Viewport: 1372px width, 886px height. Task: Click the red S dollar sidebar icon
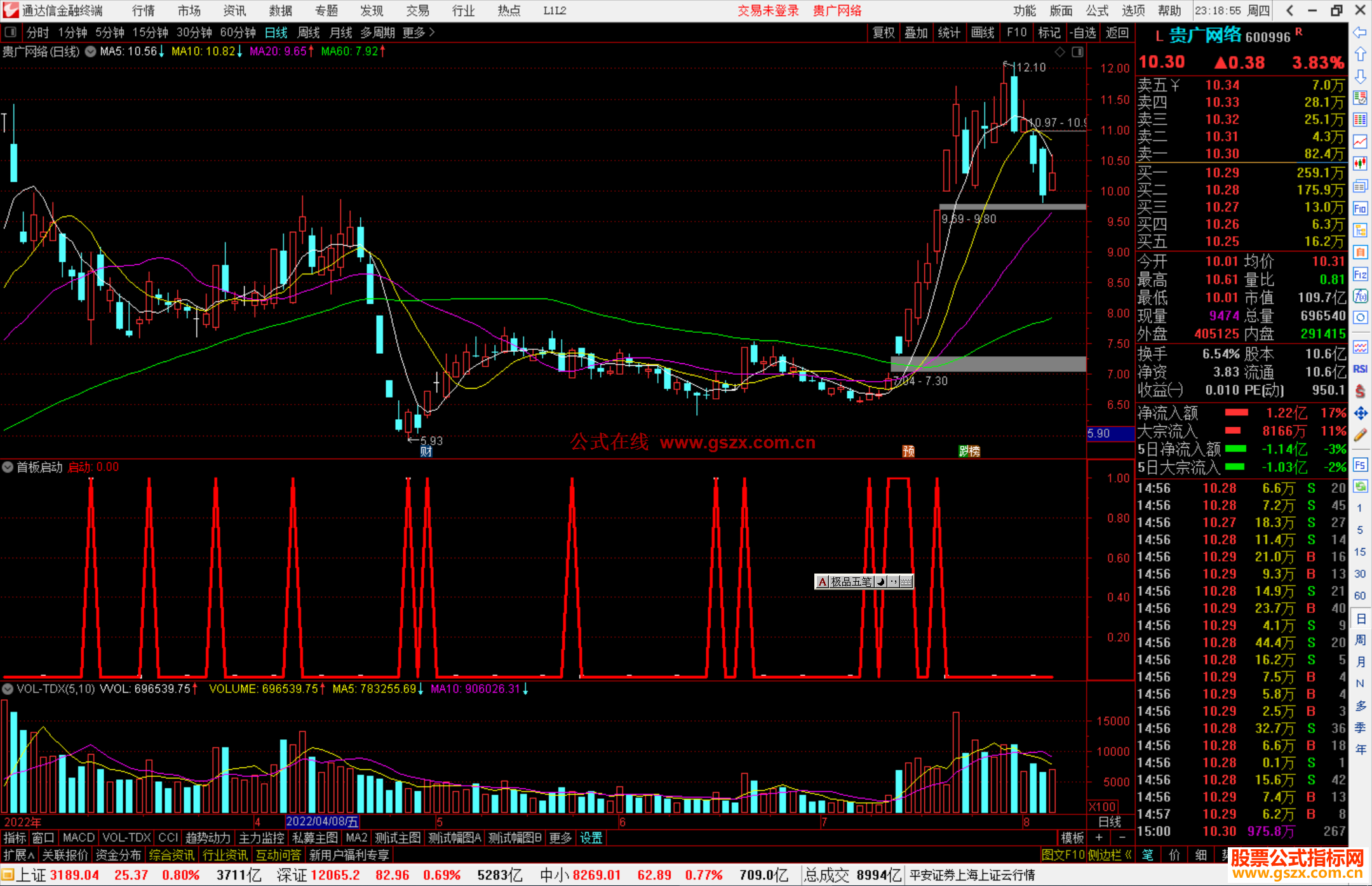(1360, 391)
